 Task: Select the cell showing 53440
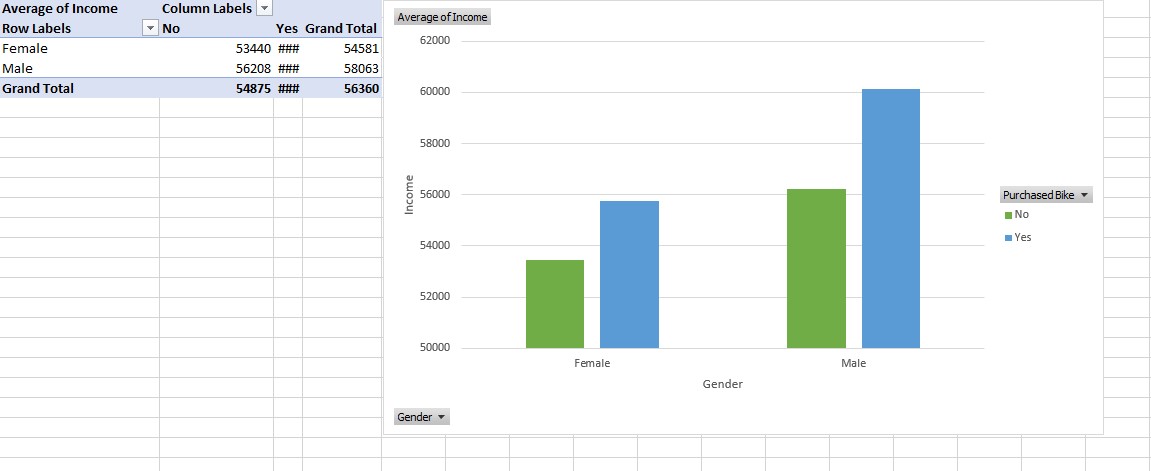coord(217,48)
